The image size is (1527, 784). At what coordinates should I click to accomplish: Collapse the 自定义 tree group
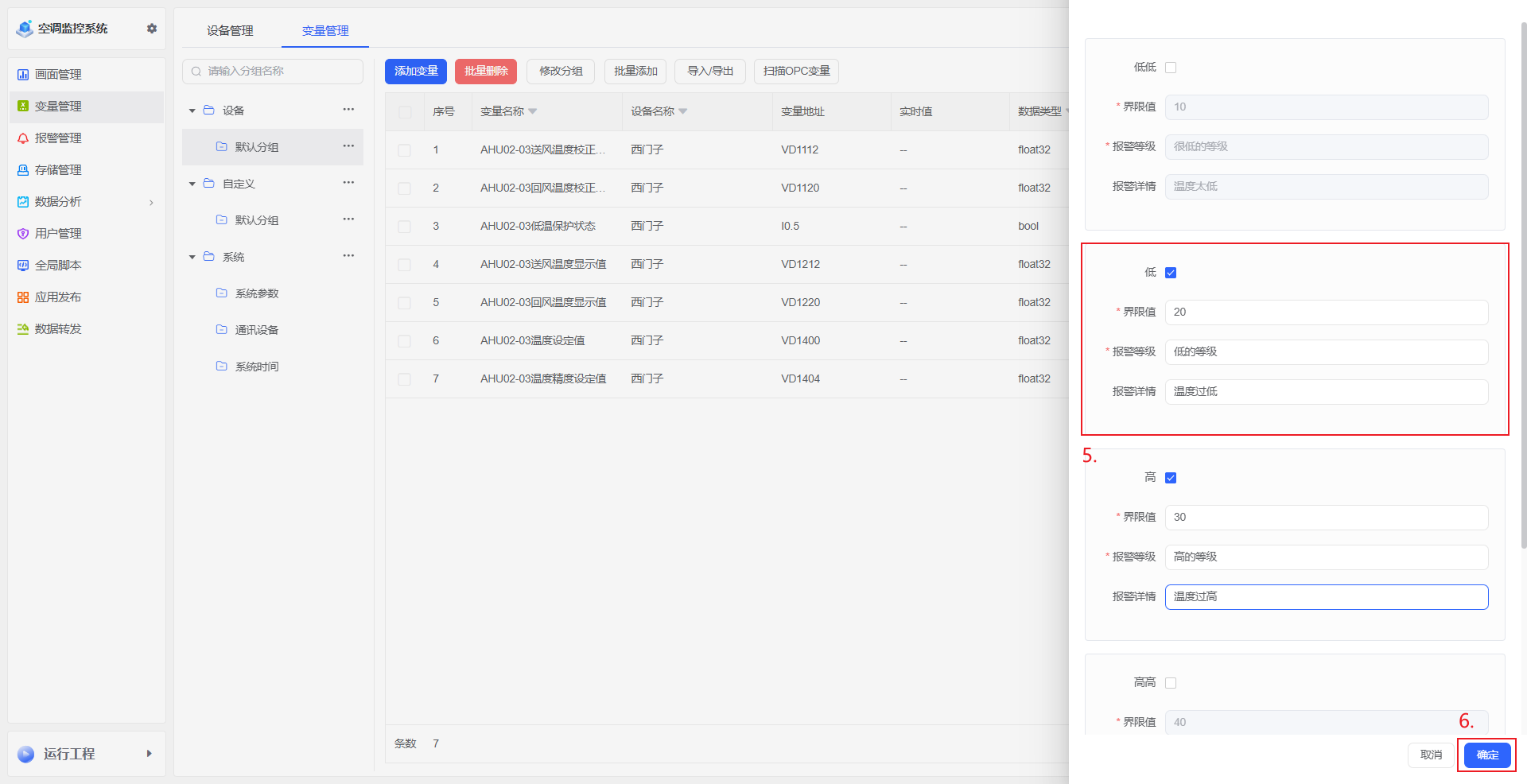pyautogui.click(x=192, y=184)
